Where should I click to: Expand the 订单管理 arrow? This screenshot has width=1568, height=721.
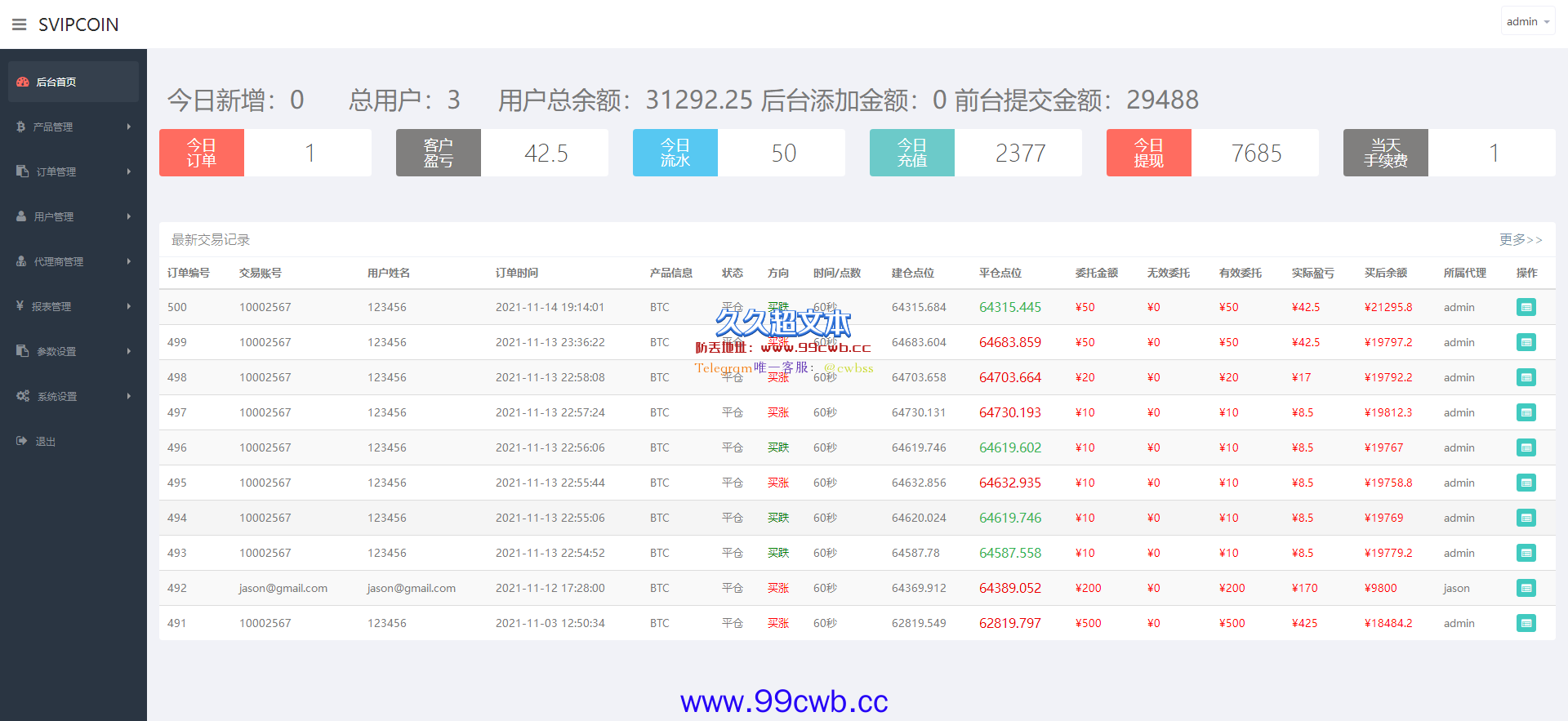pyautogui.click(x=129, y=171)
